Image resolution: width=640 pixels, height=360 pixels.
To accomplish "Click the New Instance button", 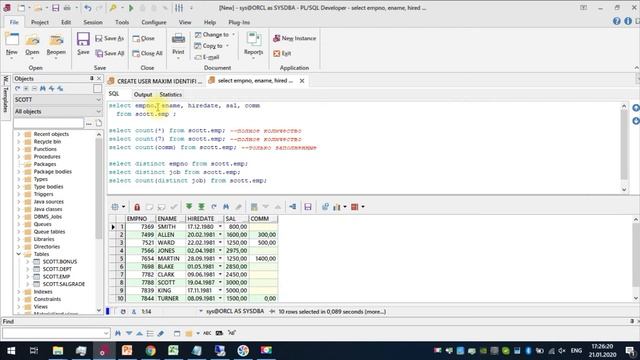I will (294, 38).
